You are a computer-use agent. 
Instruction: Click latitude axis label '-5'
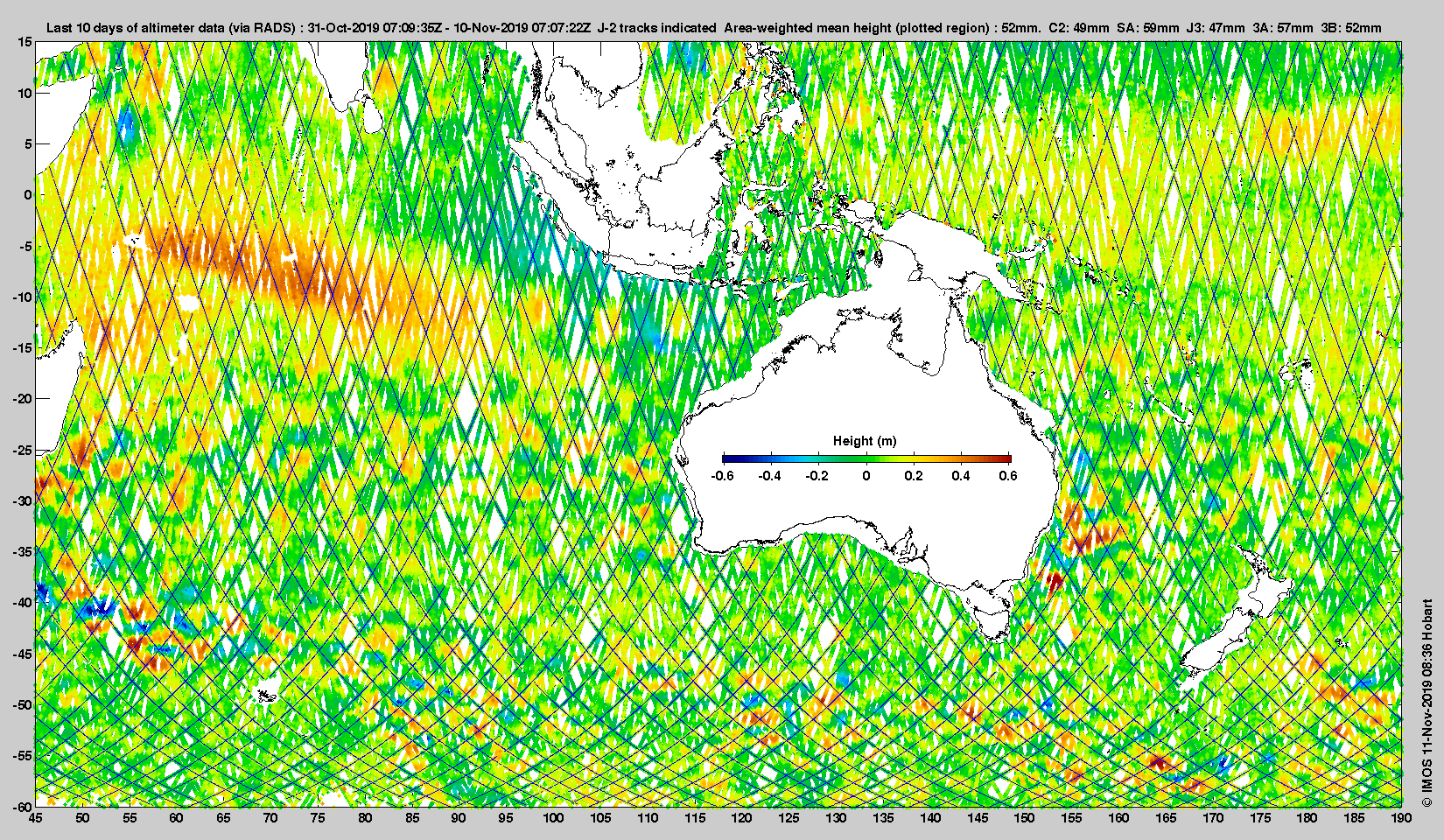(26, 246)
